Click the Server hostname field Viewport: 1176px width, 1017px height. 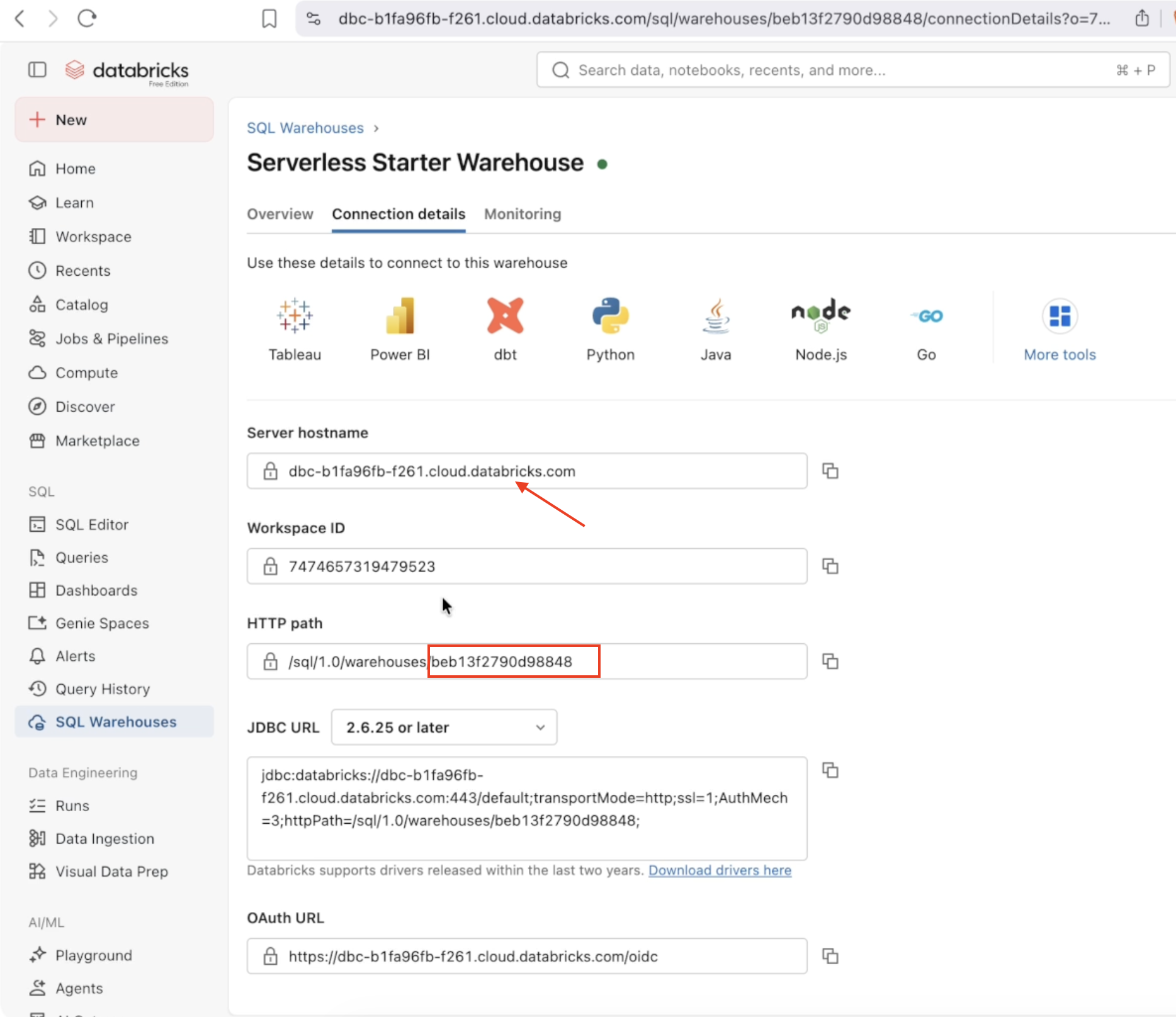pyautogui.click(x=527, y=471)
